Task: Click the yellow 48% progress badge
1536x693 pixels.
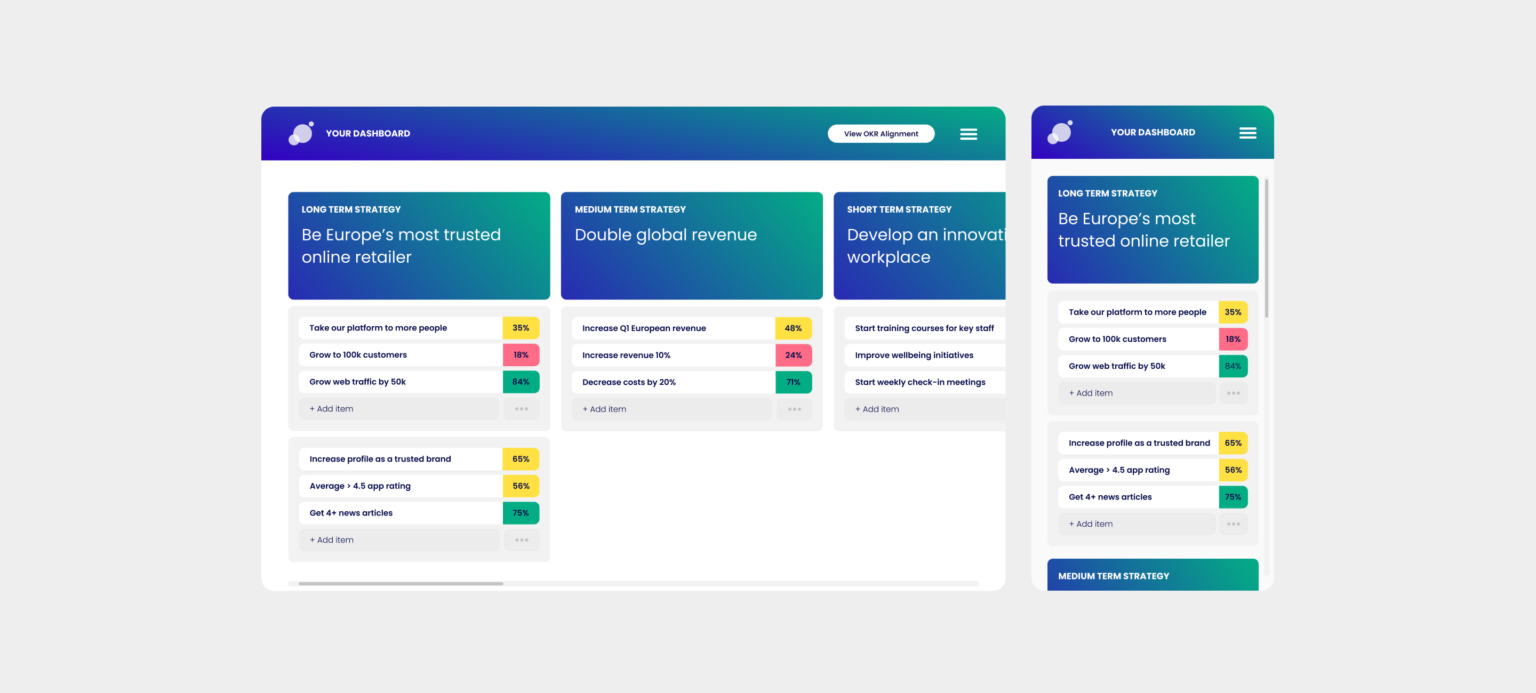Action: pos(793,328)
